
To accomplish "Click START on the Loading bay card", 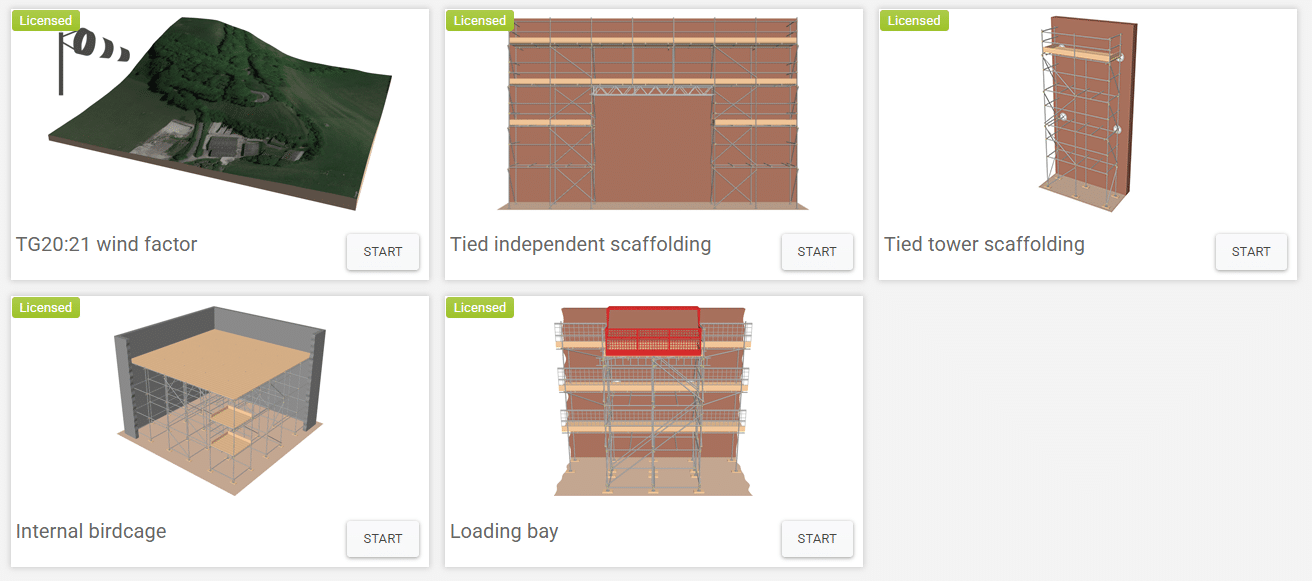I will point(816,539).
